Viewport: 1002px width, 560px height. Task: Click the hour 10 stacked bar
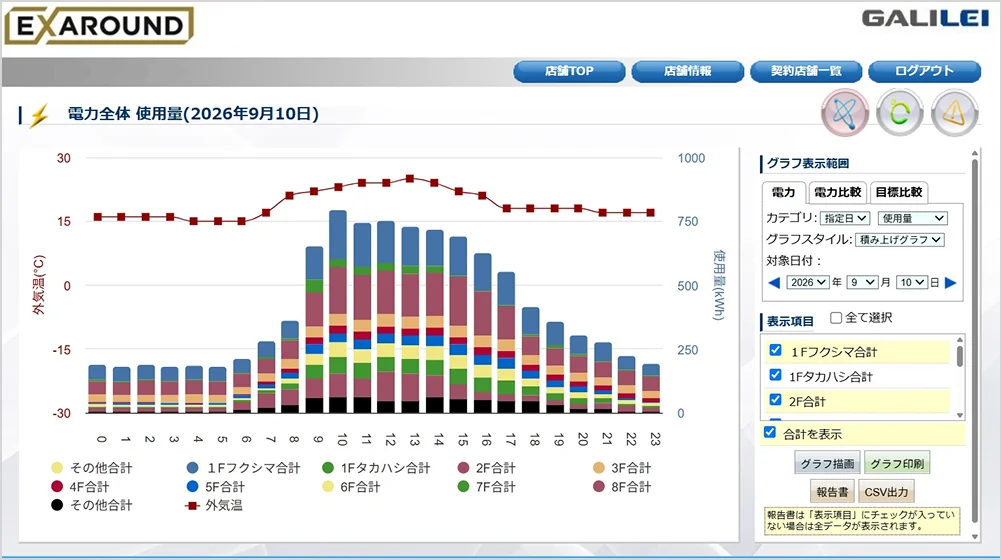338,312
